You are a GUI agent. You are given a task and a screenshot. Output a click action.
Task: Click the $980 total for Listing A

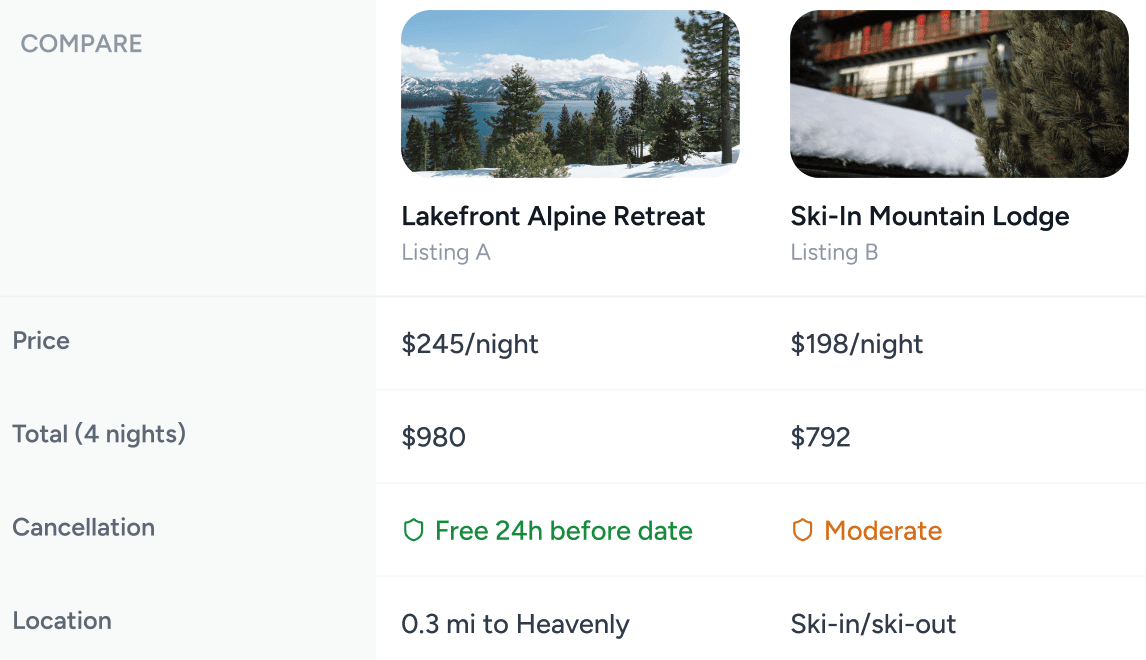[433, 437]
